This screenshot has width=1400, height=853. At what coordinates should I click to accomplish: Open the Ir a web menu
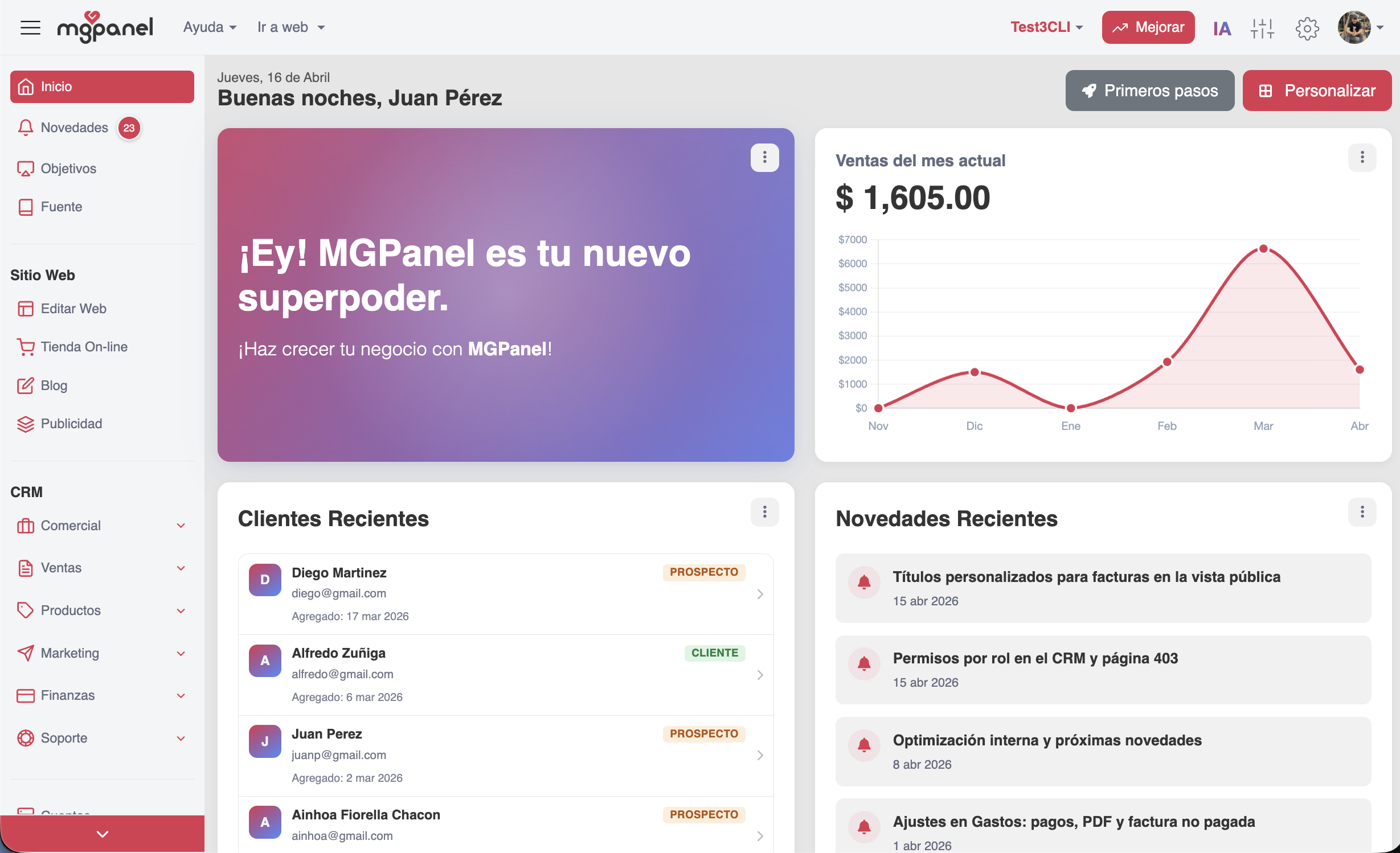pyautogui.click(x=290, y=27)
